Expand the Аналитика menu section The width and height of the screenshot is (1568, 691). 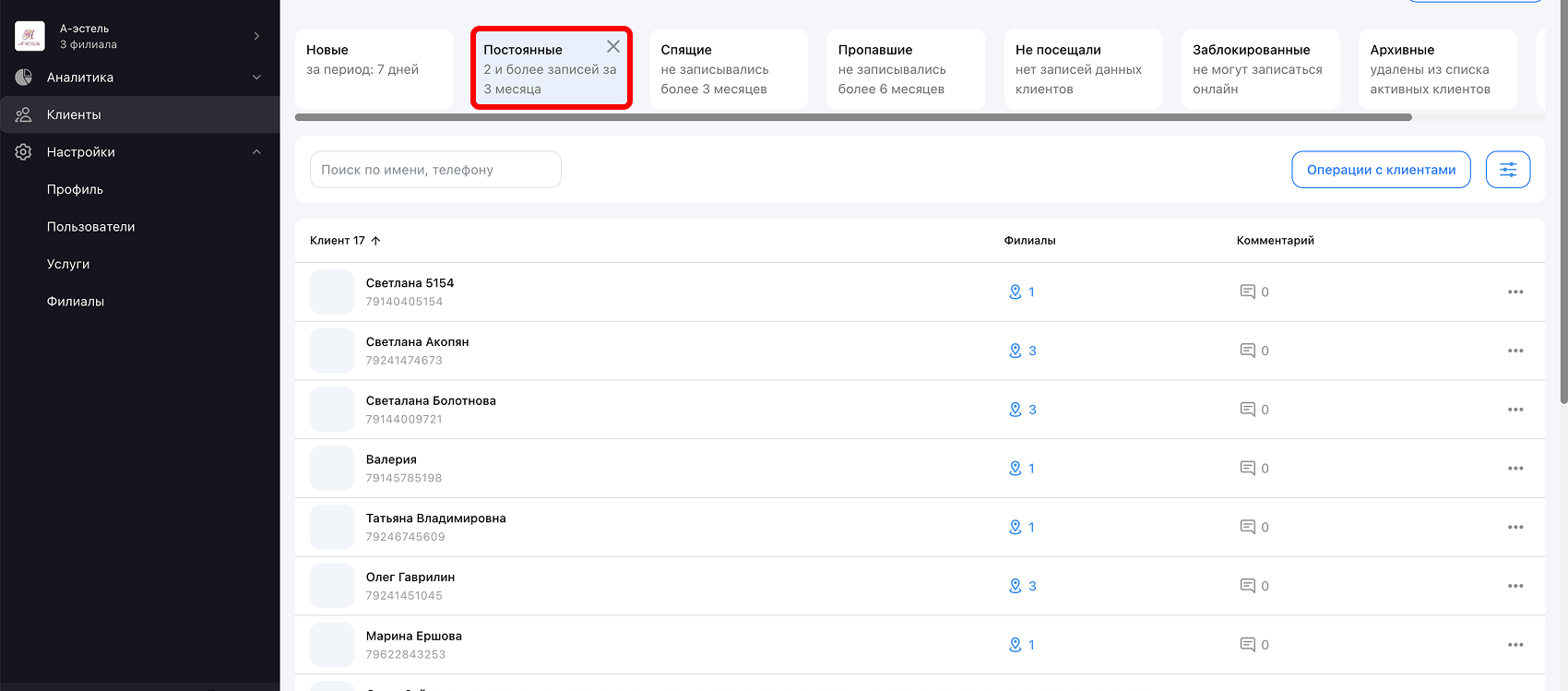point(256,77)
